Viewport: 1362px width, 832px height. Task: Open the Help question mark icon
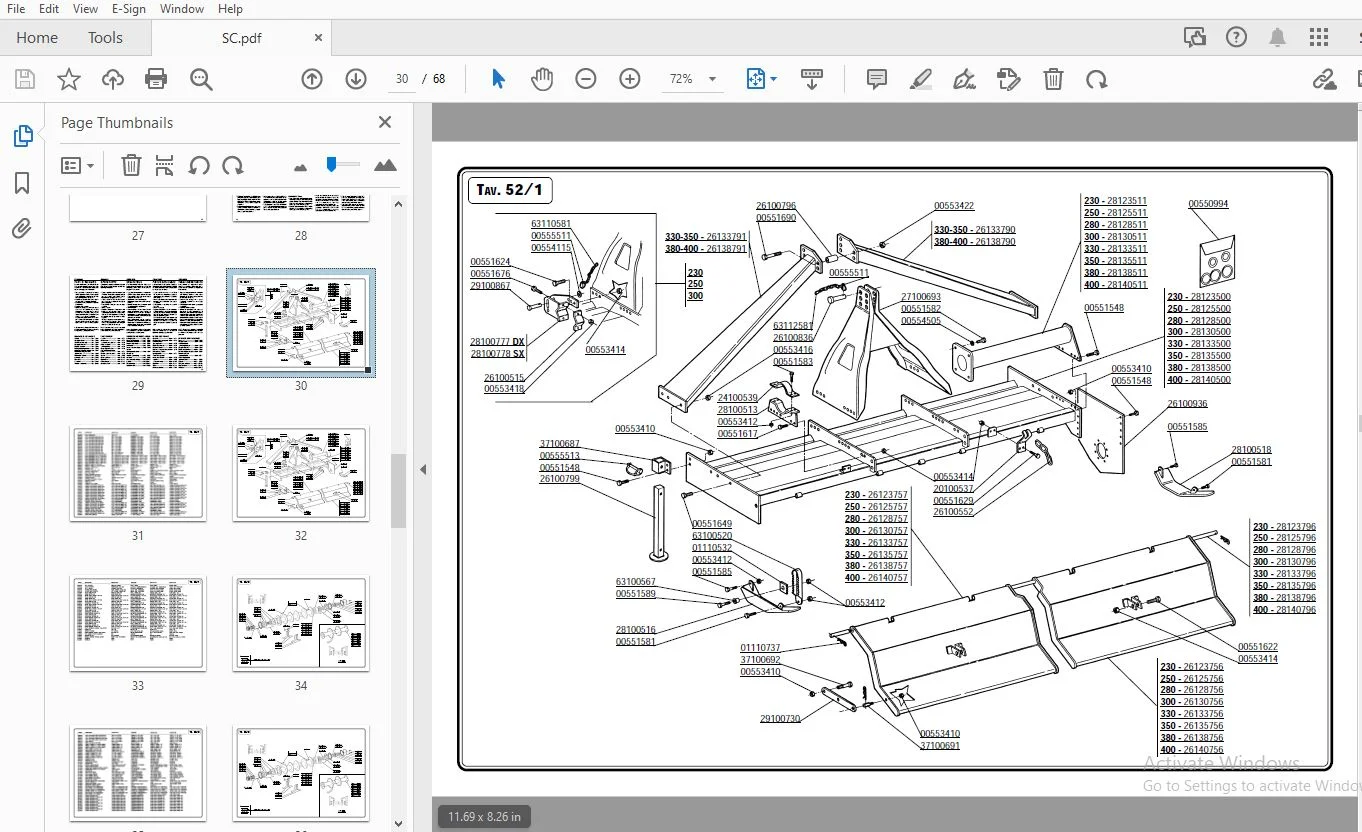(x=1236, y=38)
